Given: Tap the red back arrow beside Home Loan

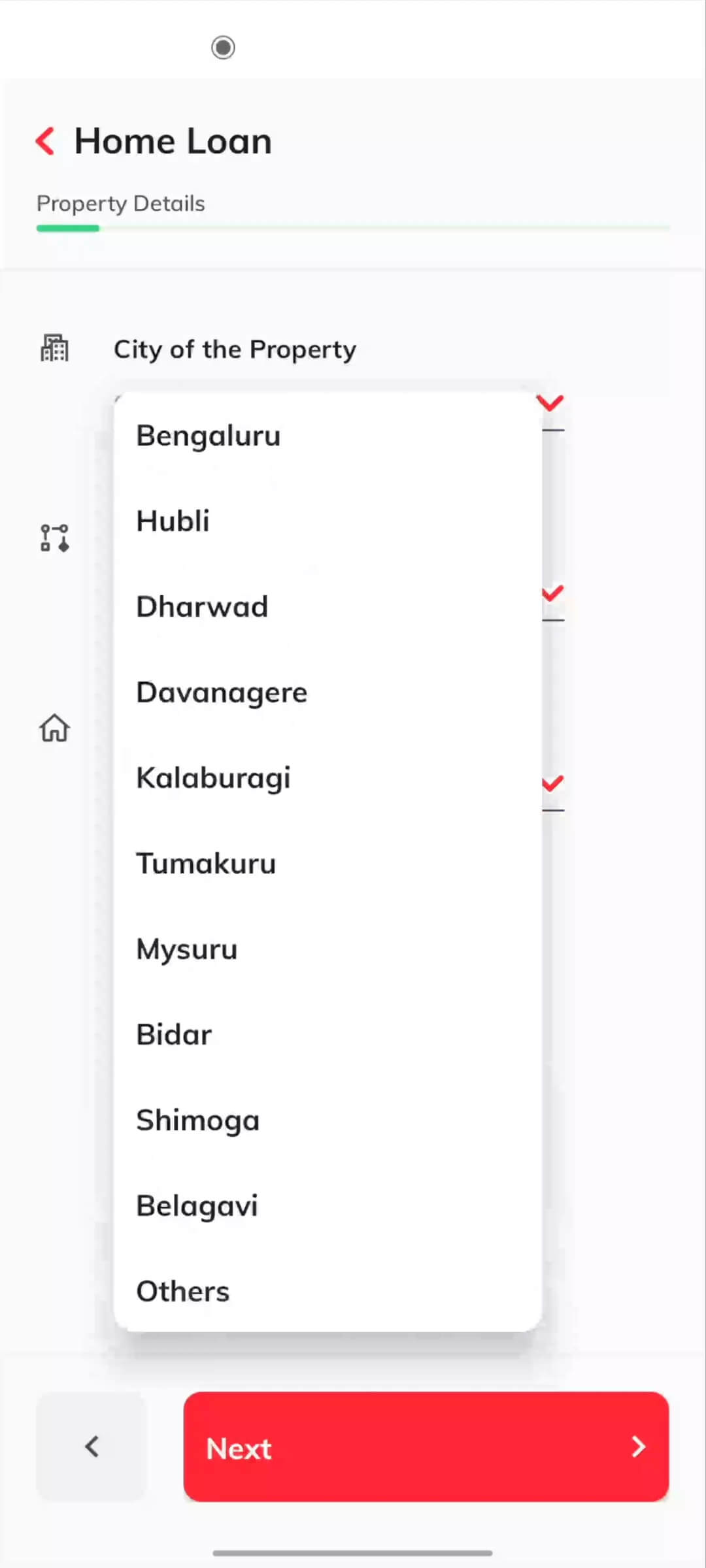Looking at the screenshot, I should (45, 141).
